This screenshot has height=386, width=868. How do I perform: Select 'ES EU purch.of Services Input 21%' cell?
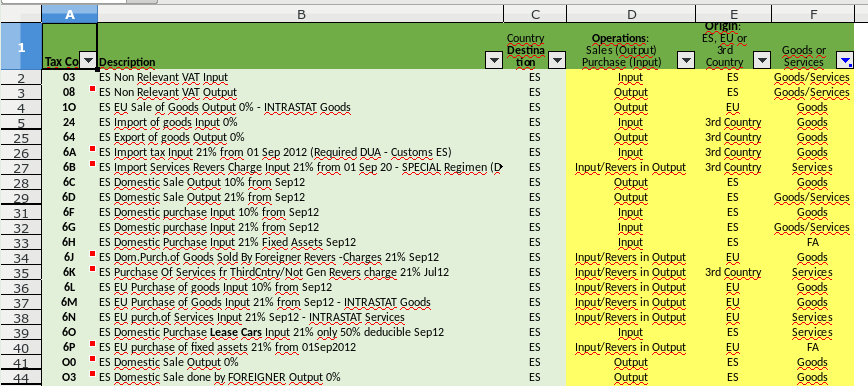point(301,317)
